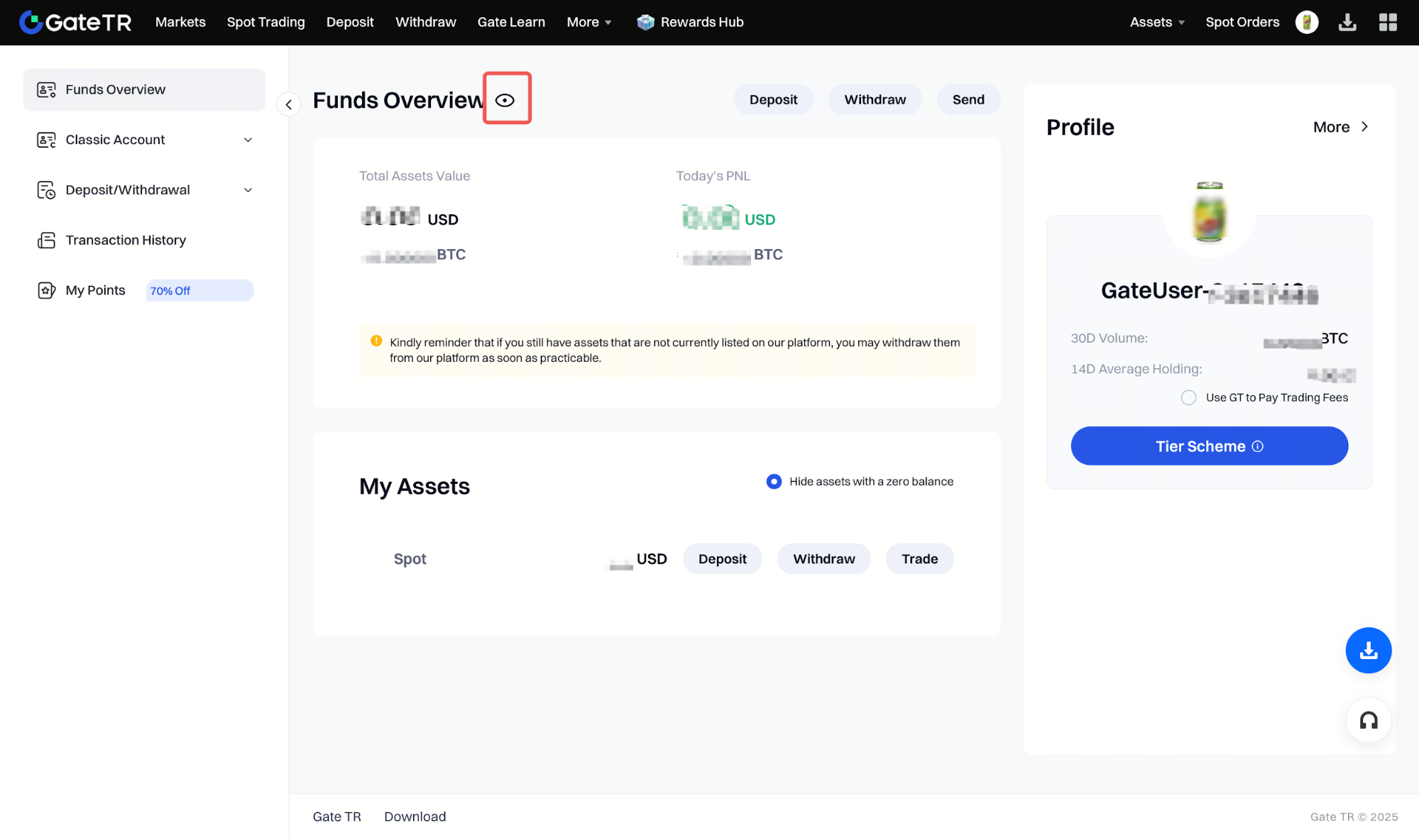This screenshot has width=1419, height=840.
Task: Expand Classic Account section
Action: tap(248, 140)
